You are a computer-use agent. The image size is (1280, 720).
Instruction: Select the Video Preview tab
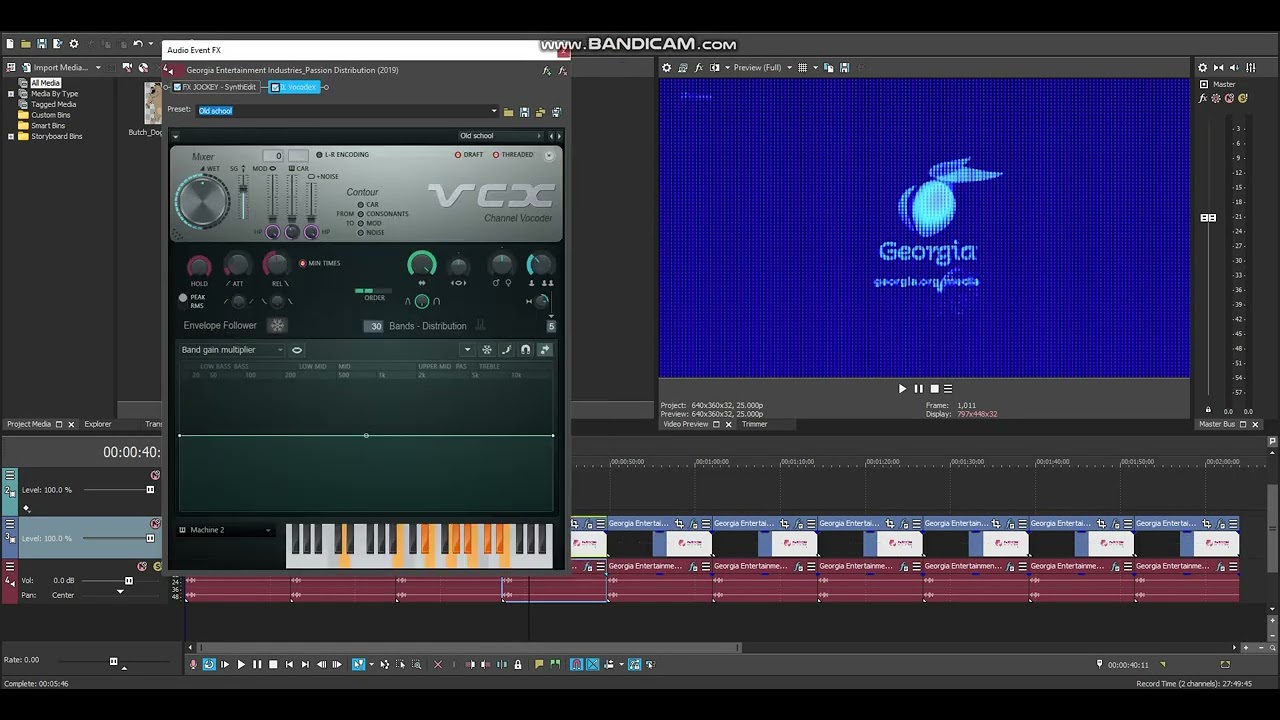686,424
